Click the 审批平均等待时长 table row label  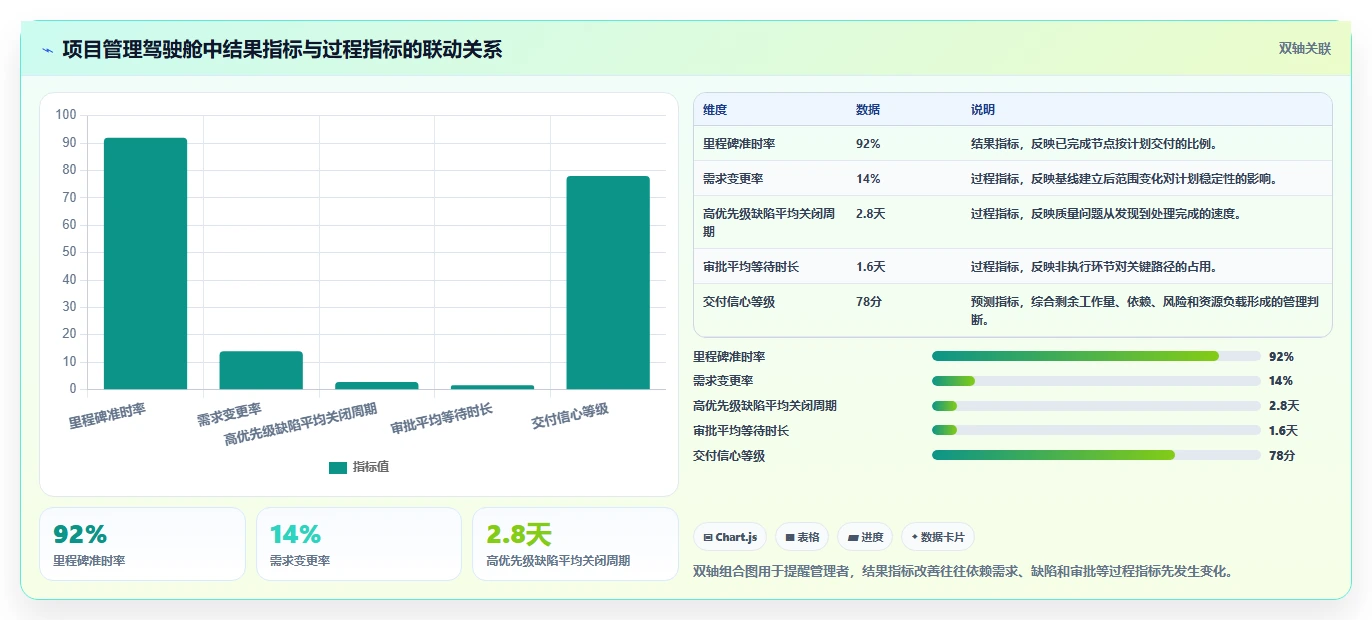(751, 267)
